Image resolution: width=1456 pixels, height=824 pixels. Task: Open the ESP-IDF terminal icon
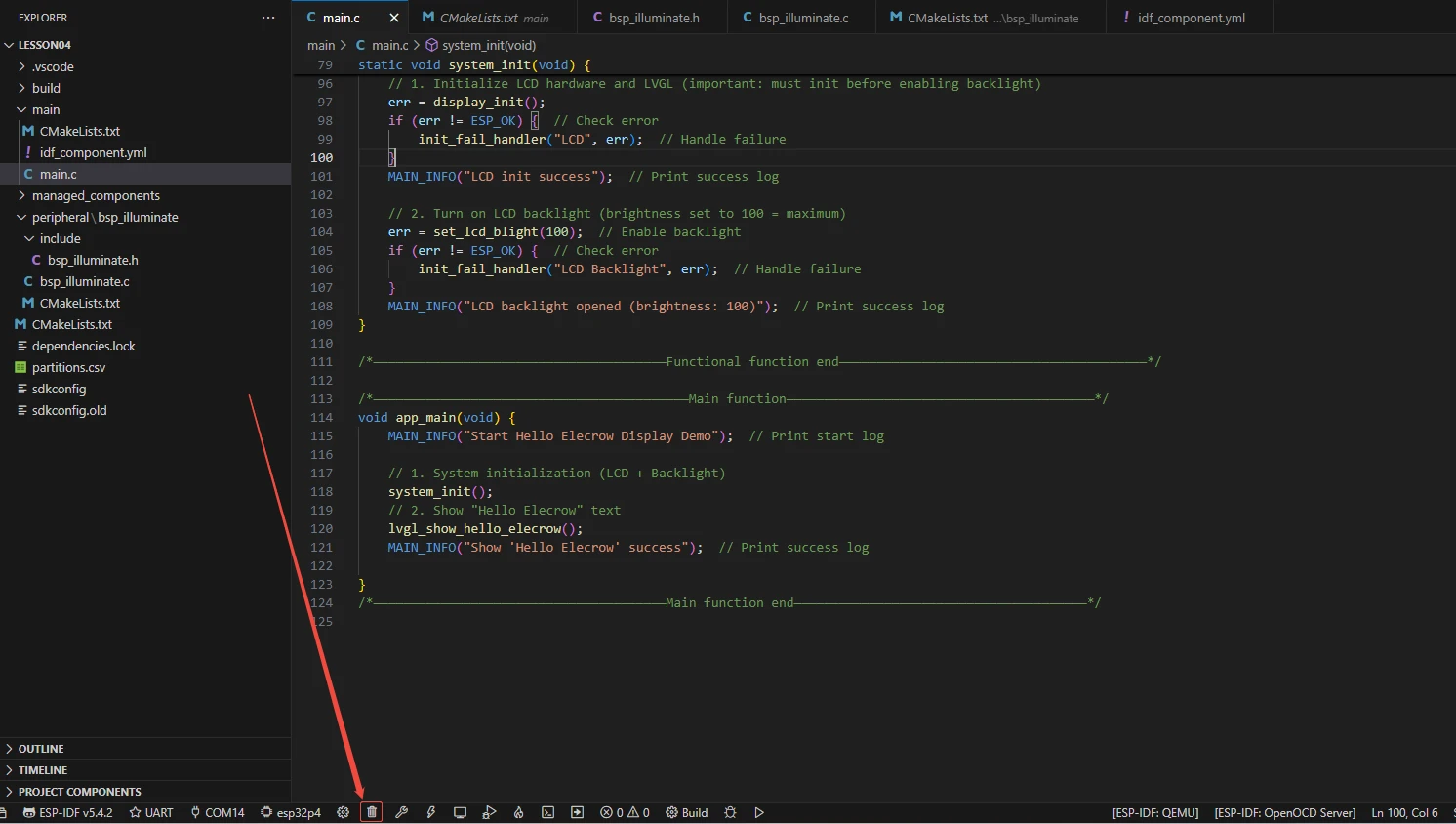tap(547, 812)
